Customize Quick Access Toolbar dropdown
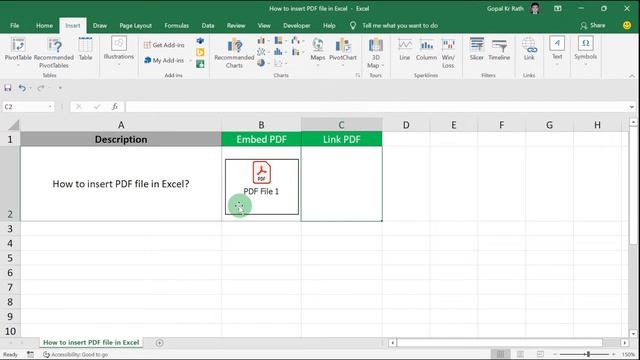This screenshot has width=640, height=360. click(60, 88)
